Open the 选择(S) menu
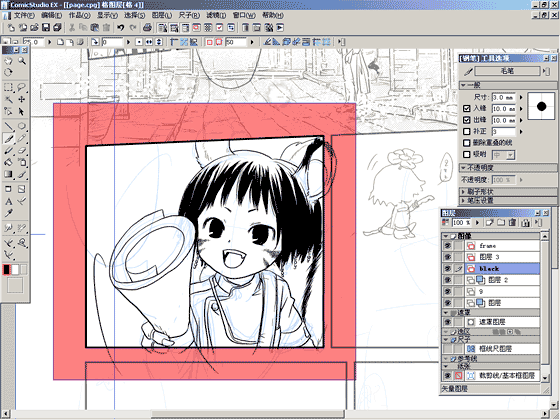The image size is (560, 420). tap(135, 15)
